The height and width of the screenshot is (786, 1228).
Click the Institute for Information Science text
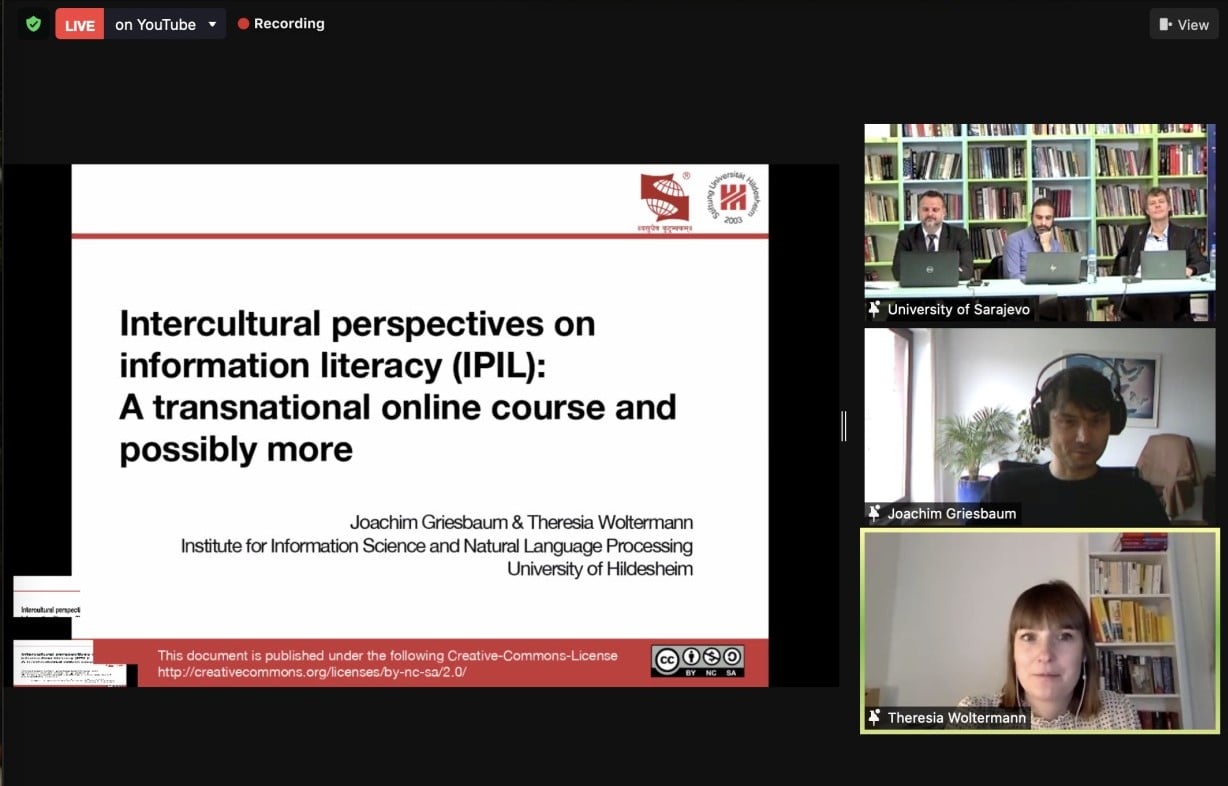(437, 546)
